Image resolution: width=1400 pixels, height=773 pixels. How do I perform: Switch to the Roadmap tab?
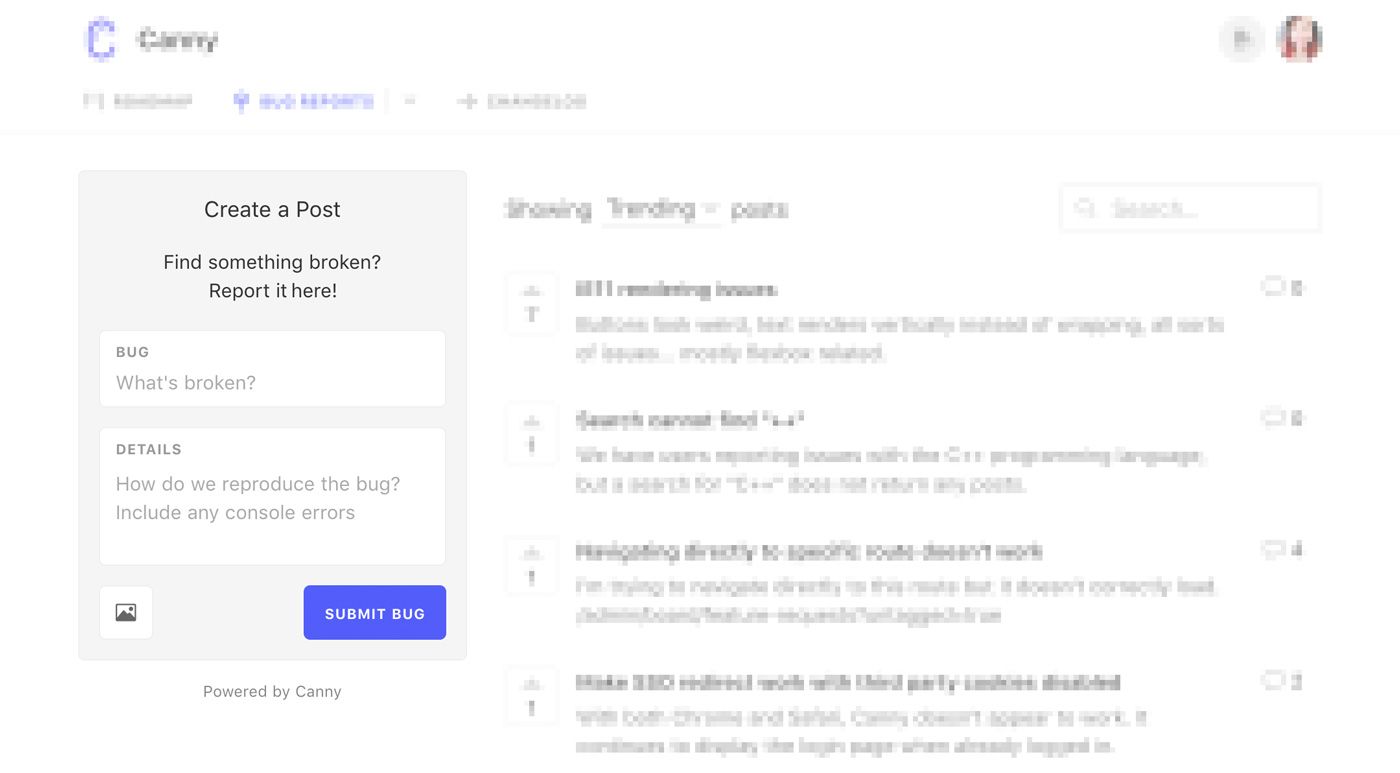[138, 101]
